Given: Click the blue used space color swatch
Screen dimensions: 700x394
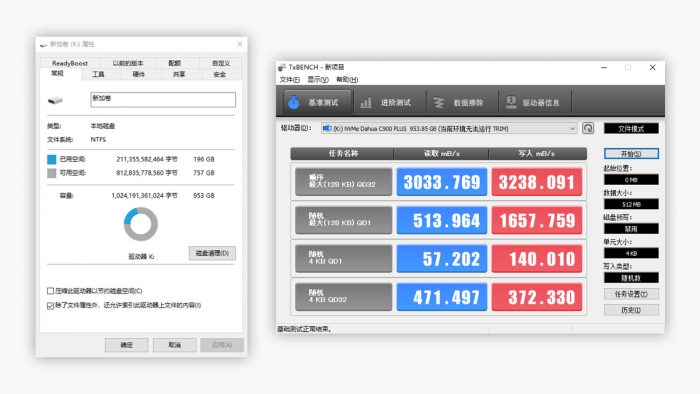Looking at the screenshot, I should [52, 159].
